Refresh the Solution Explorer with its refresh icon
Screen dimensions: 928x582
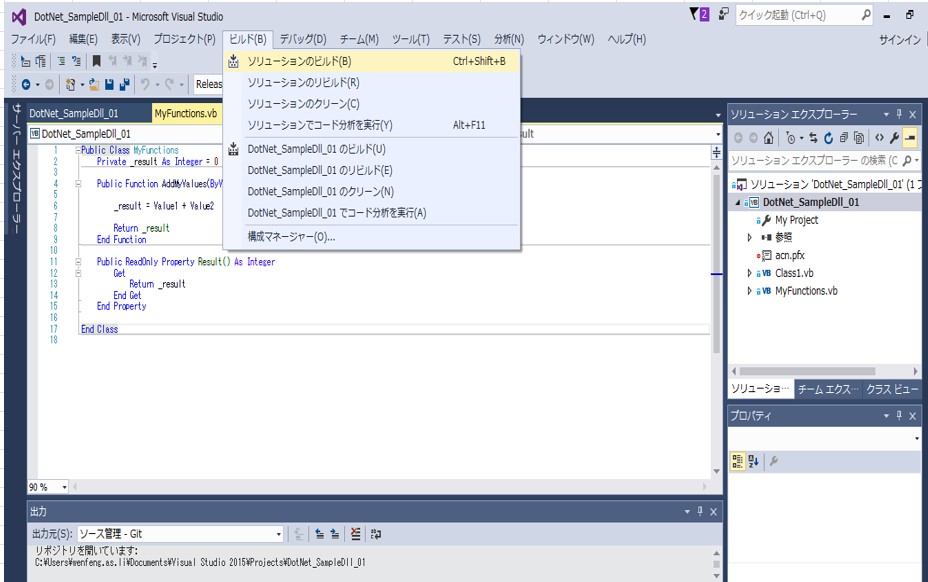[830, 138]
